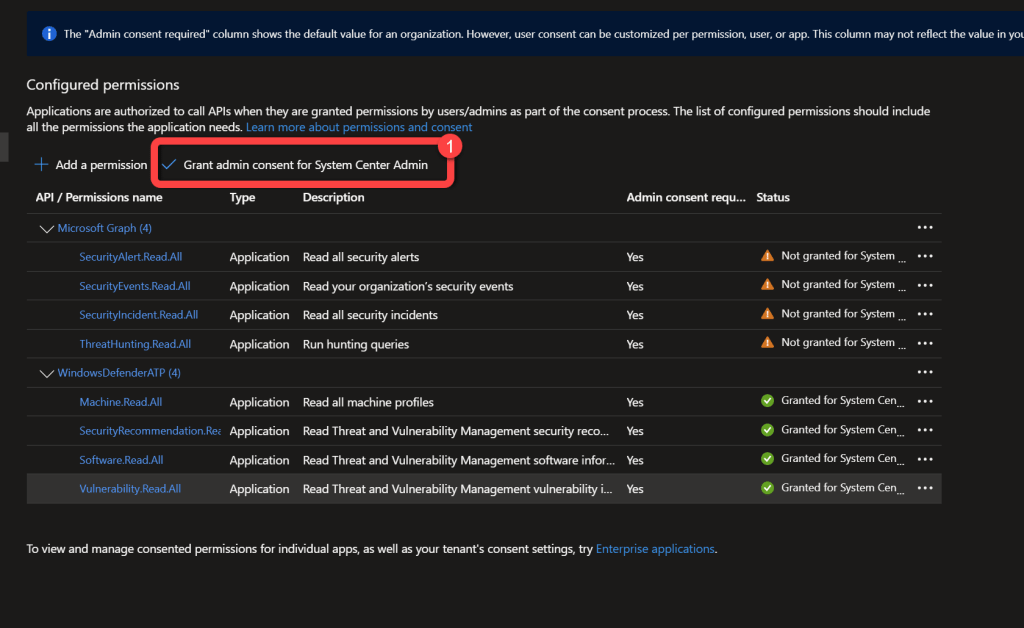Click green granted checkmark for Software.Read.All
This screenshot has width=1024, height=628.
point(767,459)
